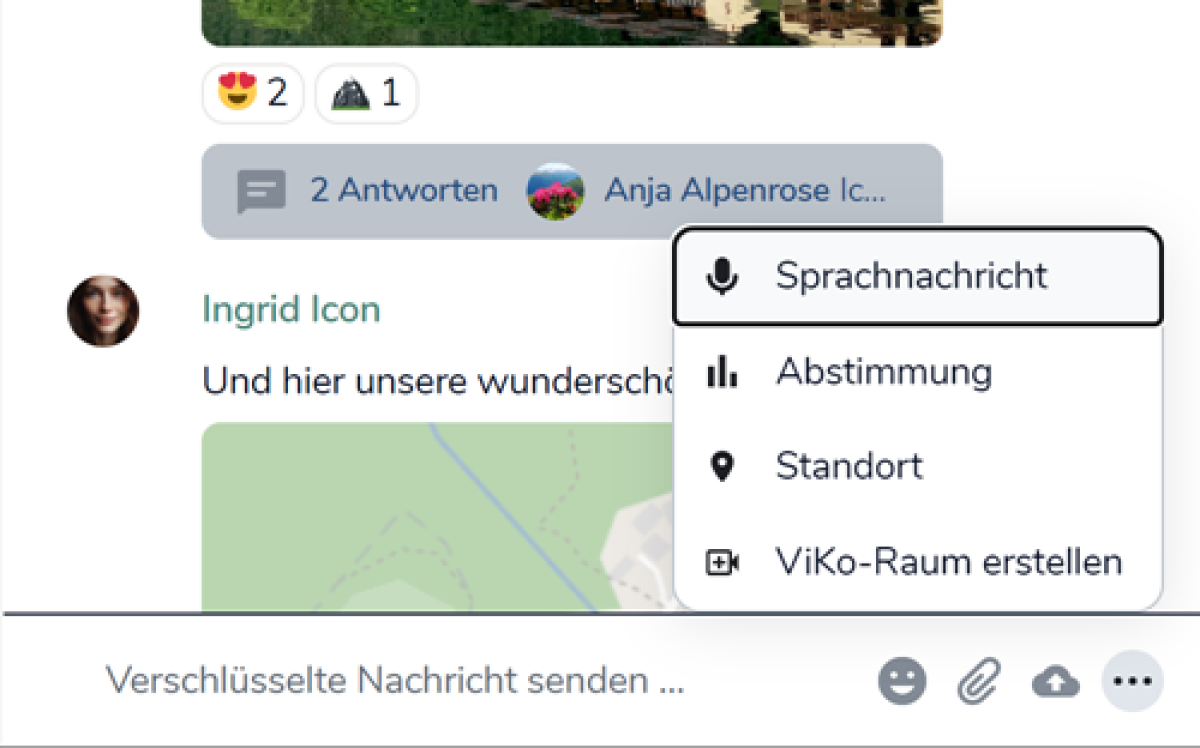Click the bar chart poll icon
Viewport: 1200px width, 748px height.
pos(721,372)
